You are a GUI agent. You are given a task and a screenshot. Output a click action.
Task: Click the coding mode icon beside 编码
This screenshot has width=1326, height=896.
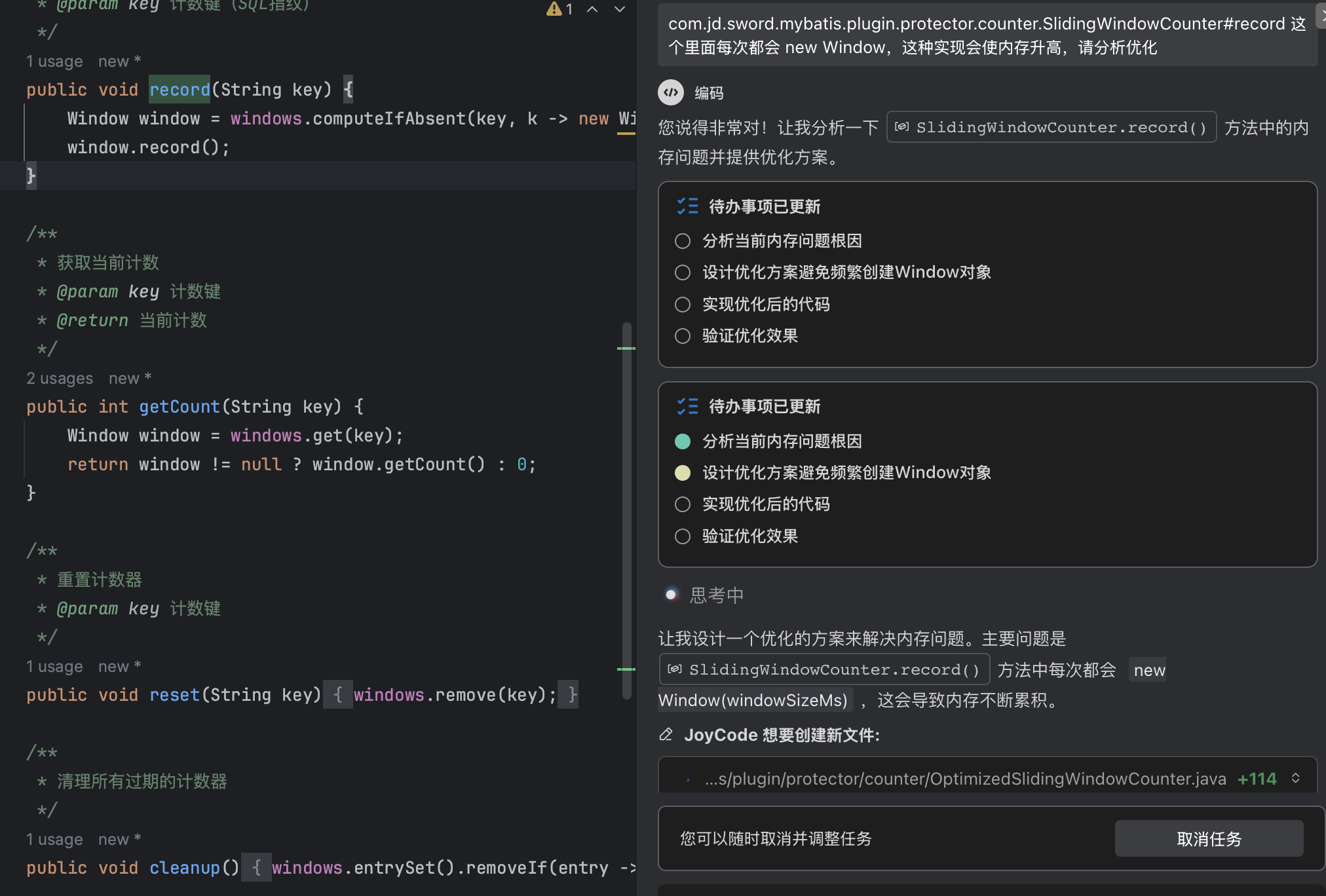(671, 92)
